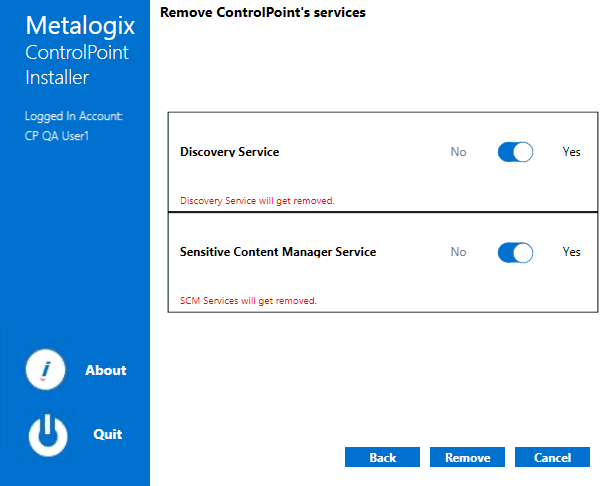Click the 'SCM Services will get removed' warning
610x486 pixels.
[248, 300]
